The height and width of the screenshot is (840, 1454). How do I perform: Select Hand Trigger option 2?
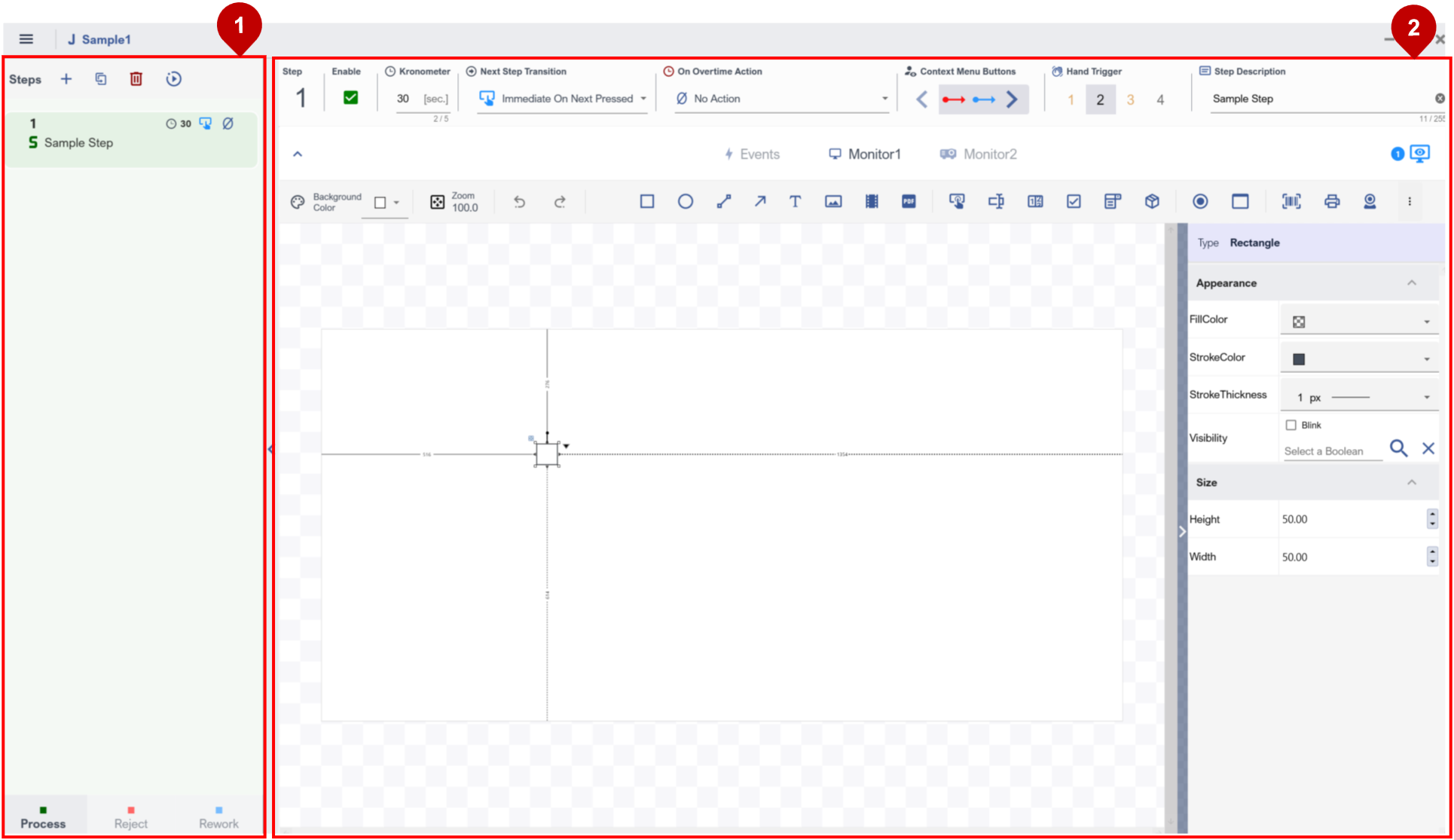click(1100, 99)
